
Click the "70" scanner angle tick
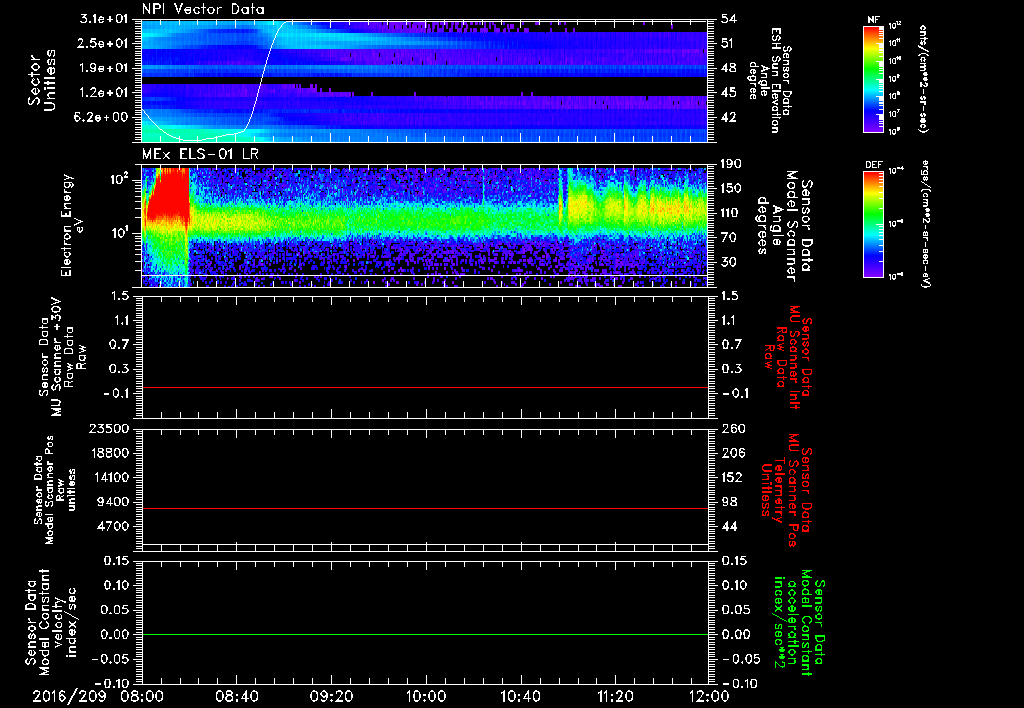click(729, 238)
